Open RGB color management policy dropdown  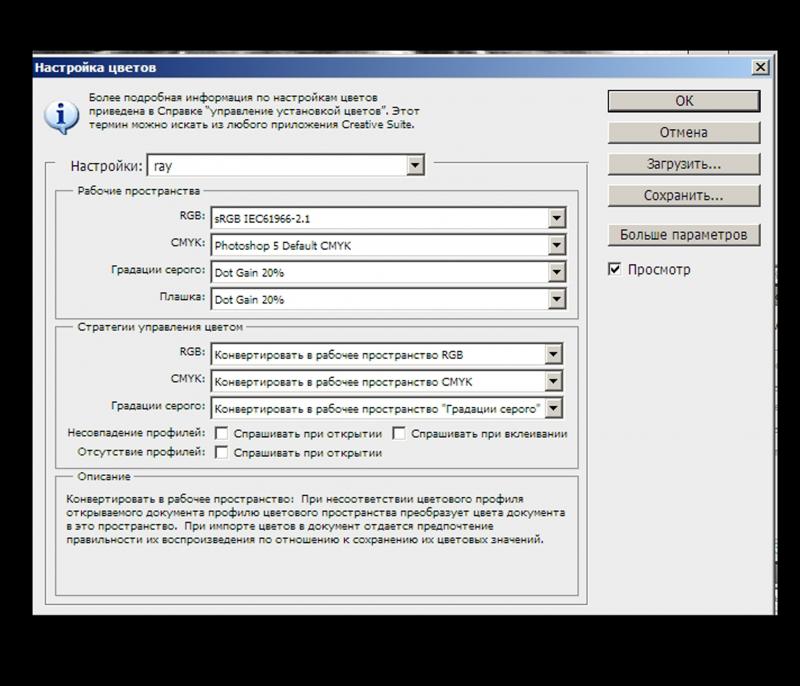[x=553, y=354]
